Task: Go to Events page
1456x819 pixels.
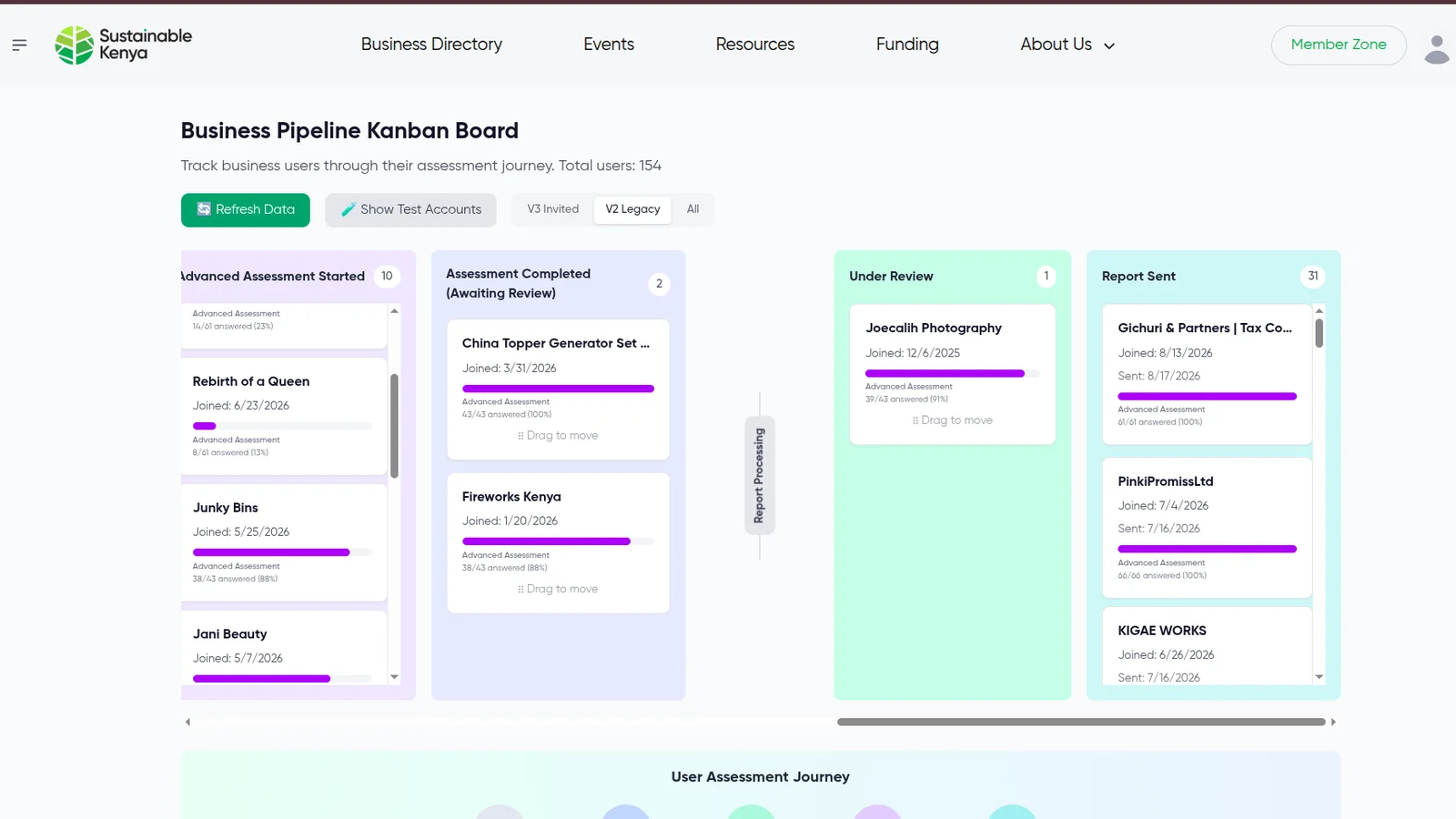Action: (x=609, y=45)
